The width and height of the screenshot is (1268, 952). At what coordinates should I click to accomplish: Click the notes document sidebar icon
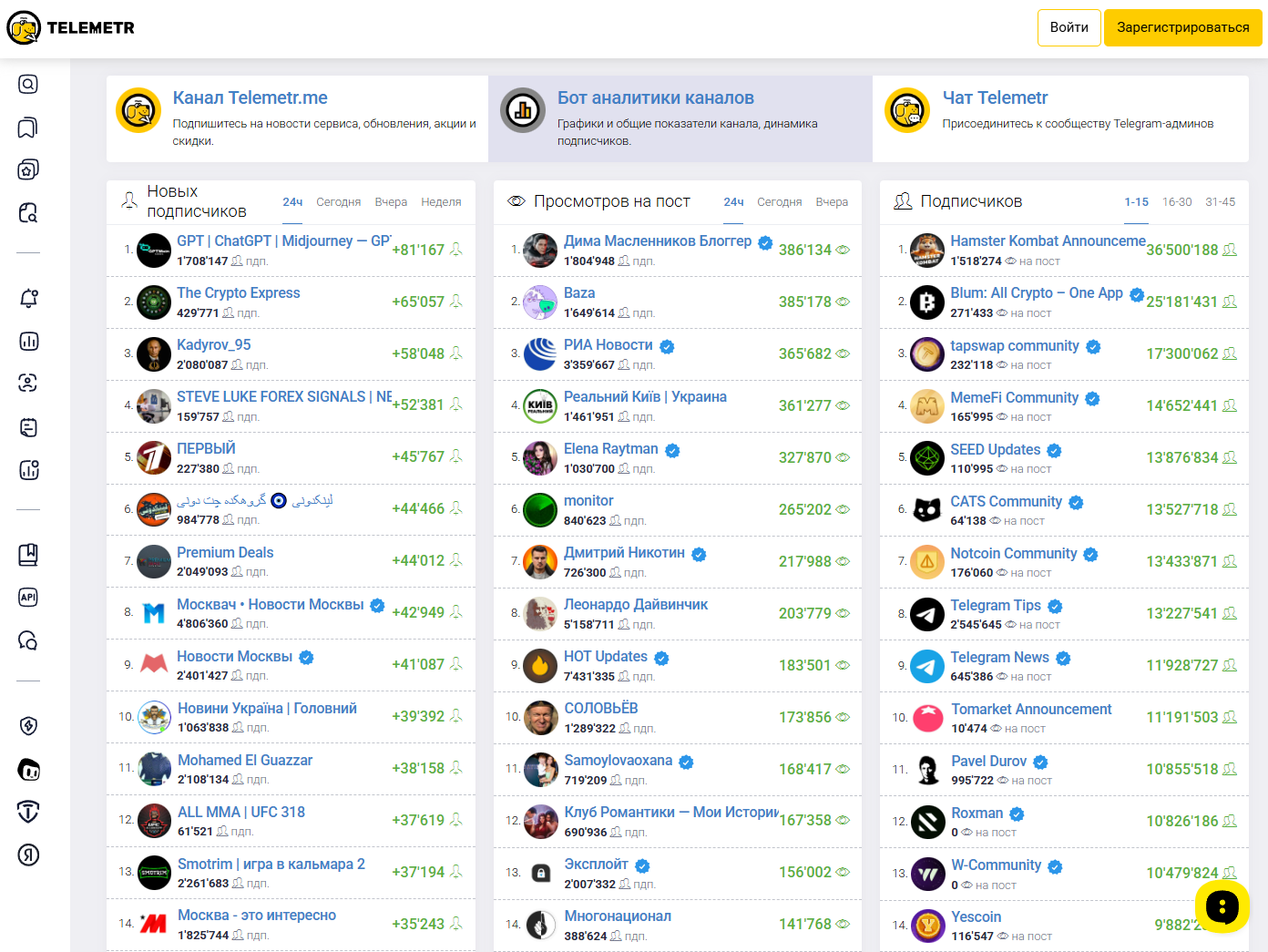(x=28, y=427)
